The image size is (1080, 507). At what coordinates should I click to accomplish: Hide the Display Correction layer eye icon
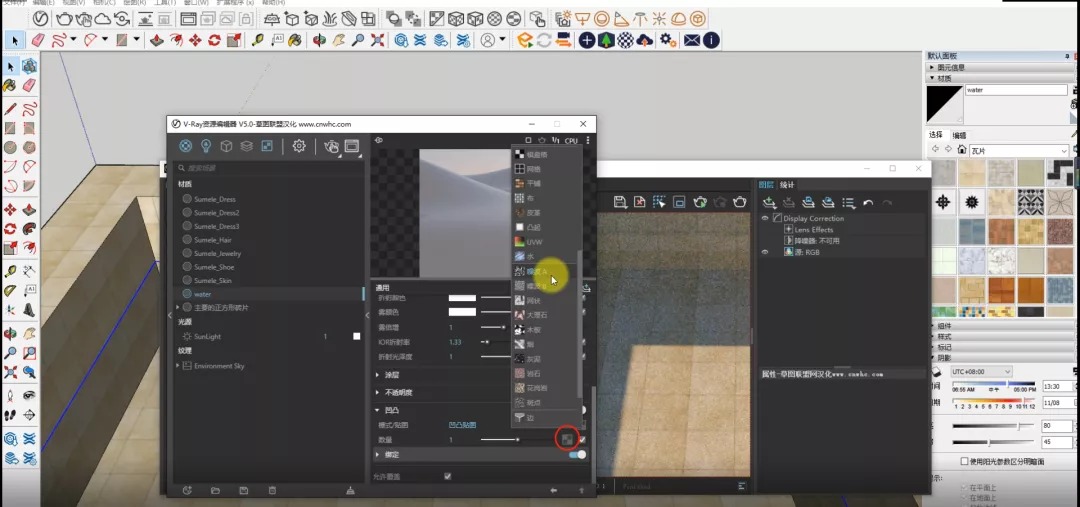(764, 218)
